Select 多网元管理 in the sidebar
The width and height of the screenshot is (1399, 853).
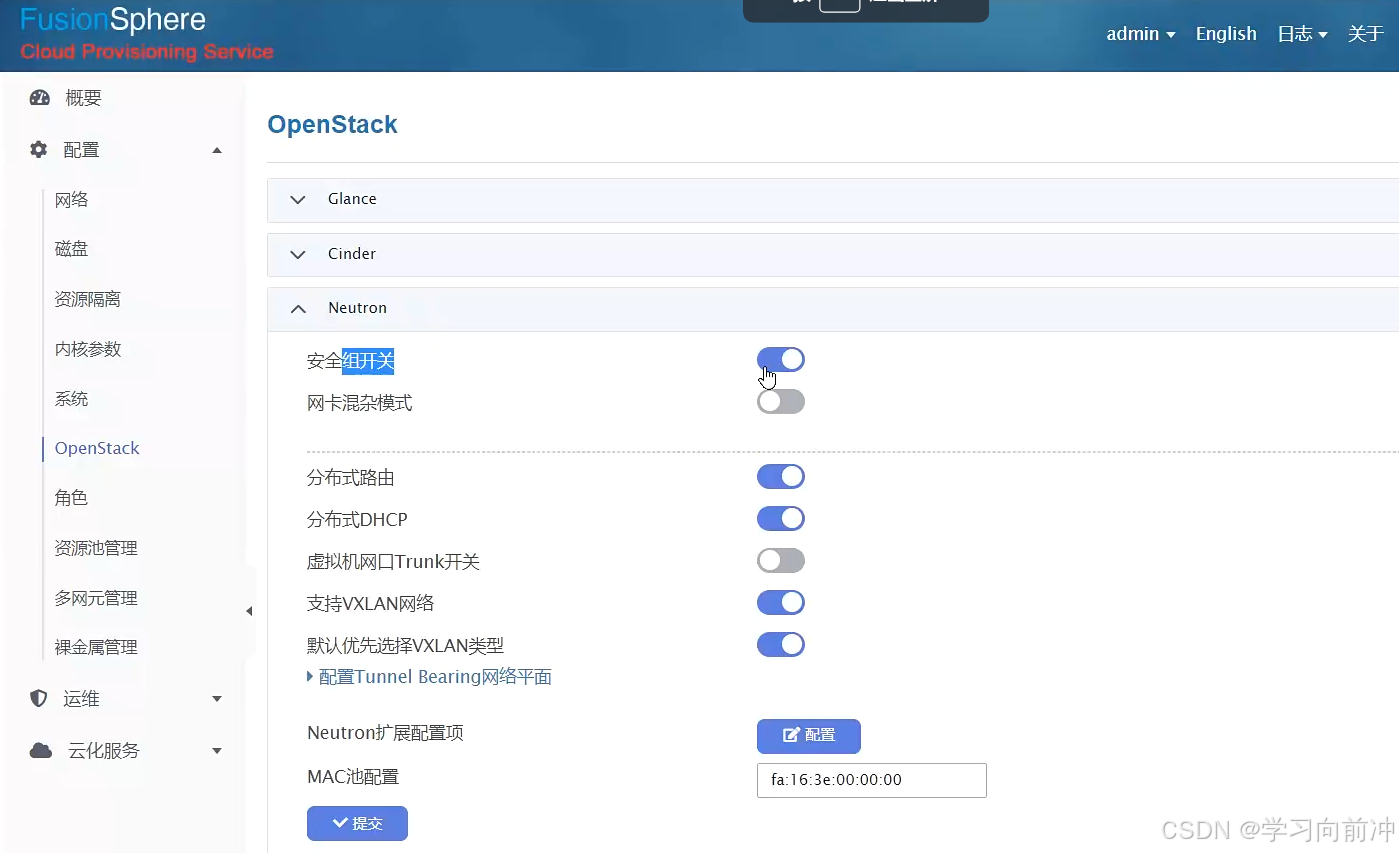(x=96, y=598)
